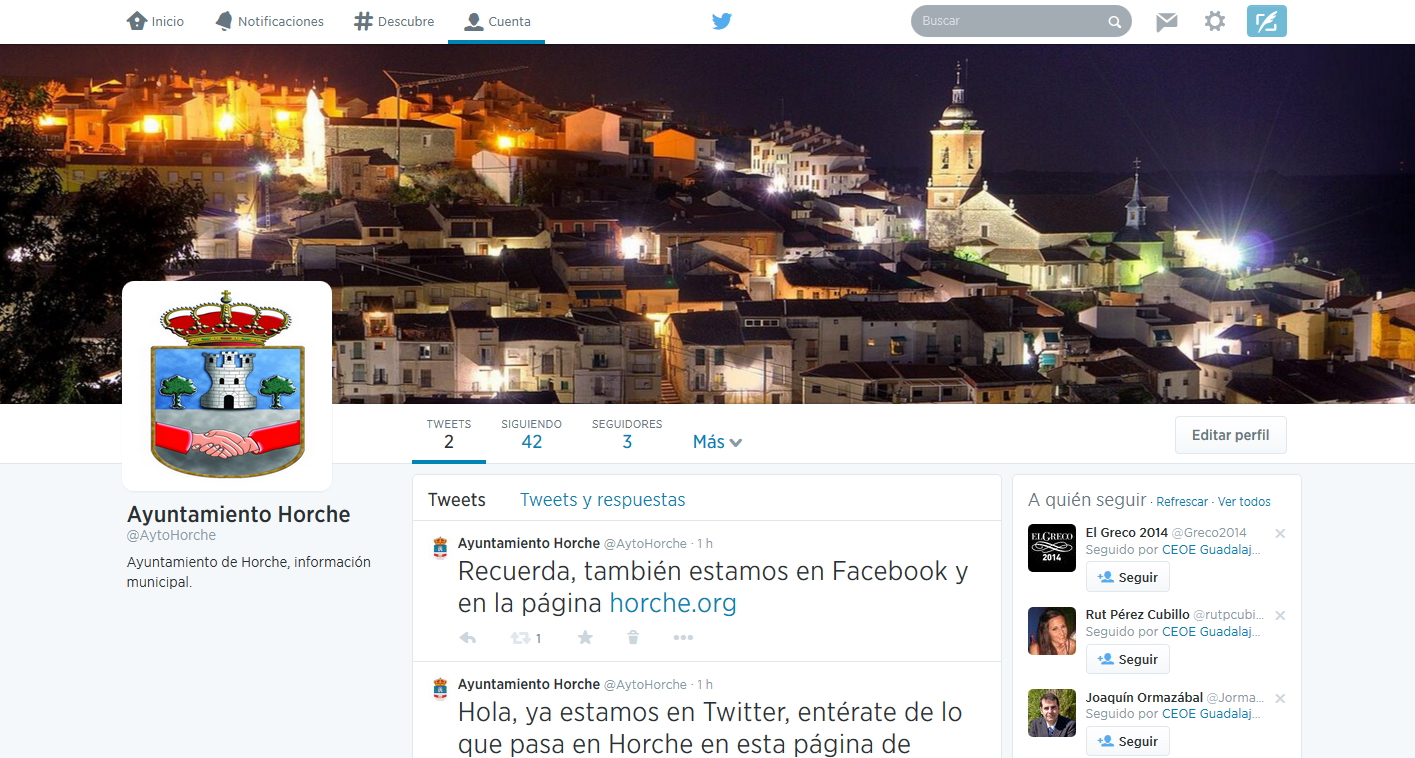Click the 'Ayuntamiento de Horche, información municipal.' bio
This screenshot has width=1415, height=758.
[249, 572]
